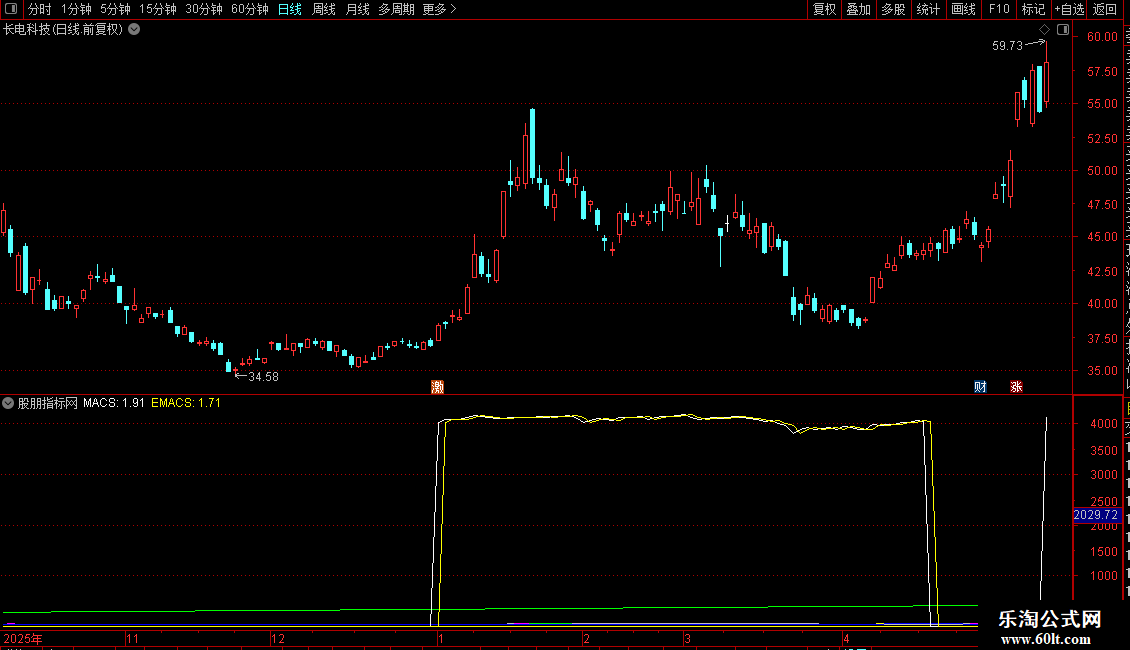
Task: Open the 股朋指标网 indicator dropdown
Action: coord(8,403)
